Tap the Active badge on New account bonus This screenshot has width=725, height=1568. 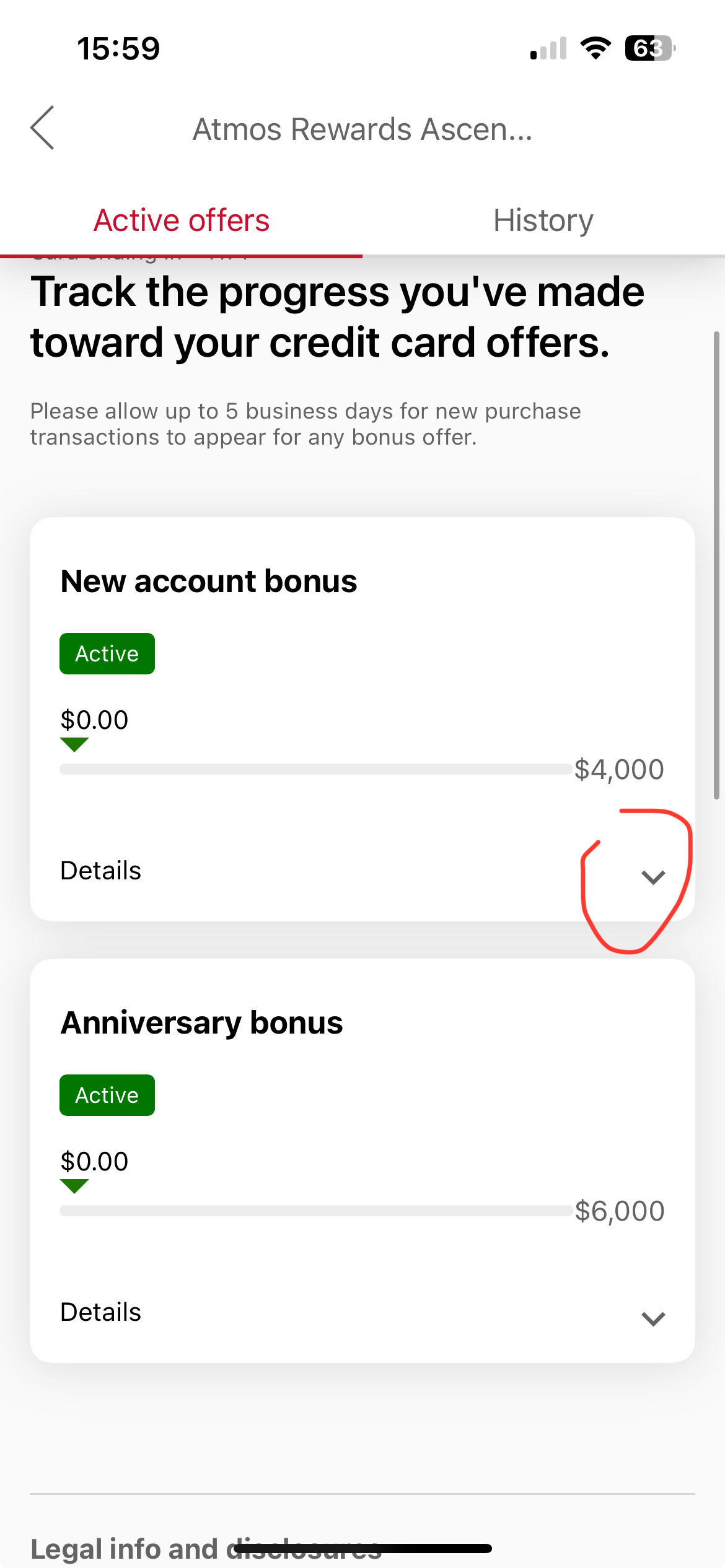coord(107,654)
